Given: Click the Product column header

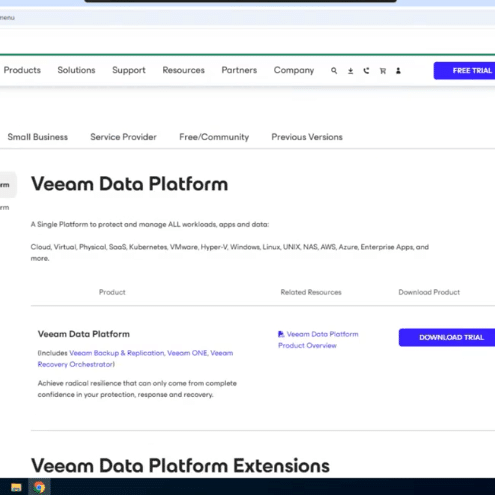Looking at the screenshot, I should [112, 292].
